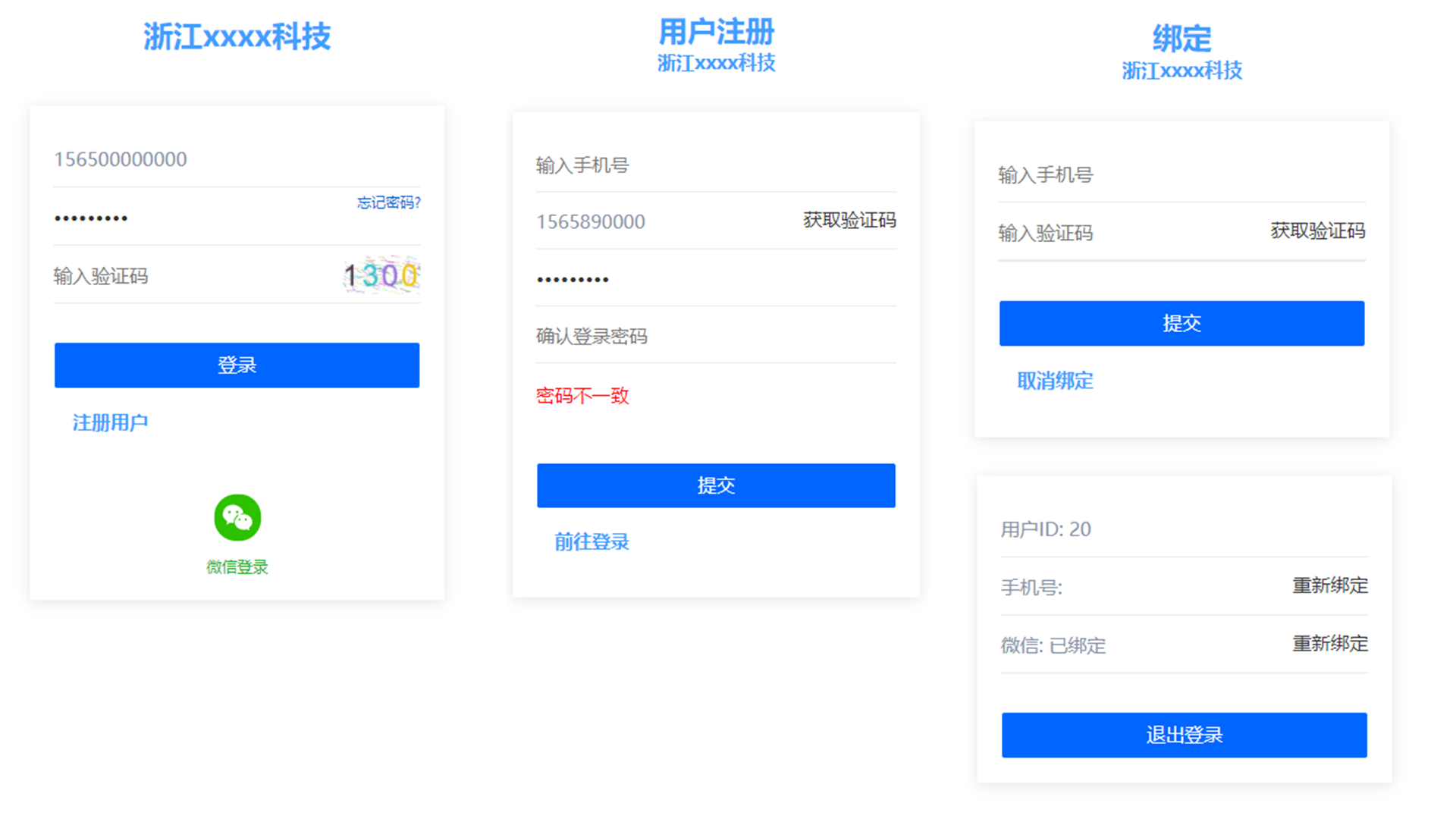1456x819 pixels.
Task: Click the green WeChat login icon
Action: (237, 518)
